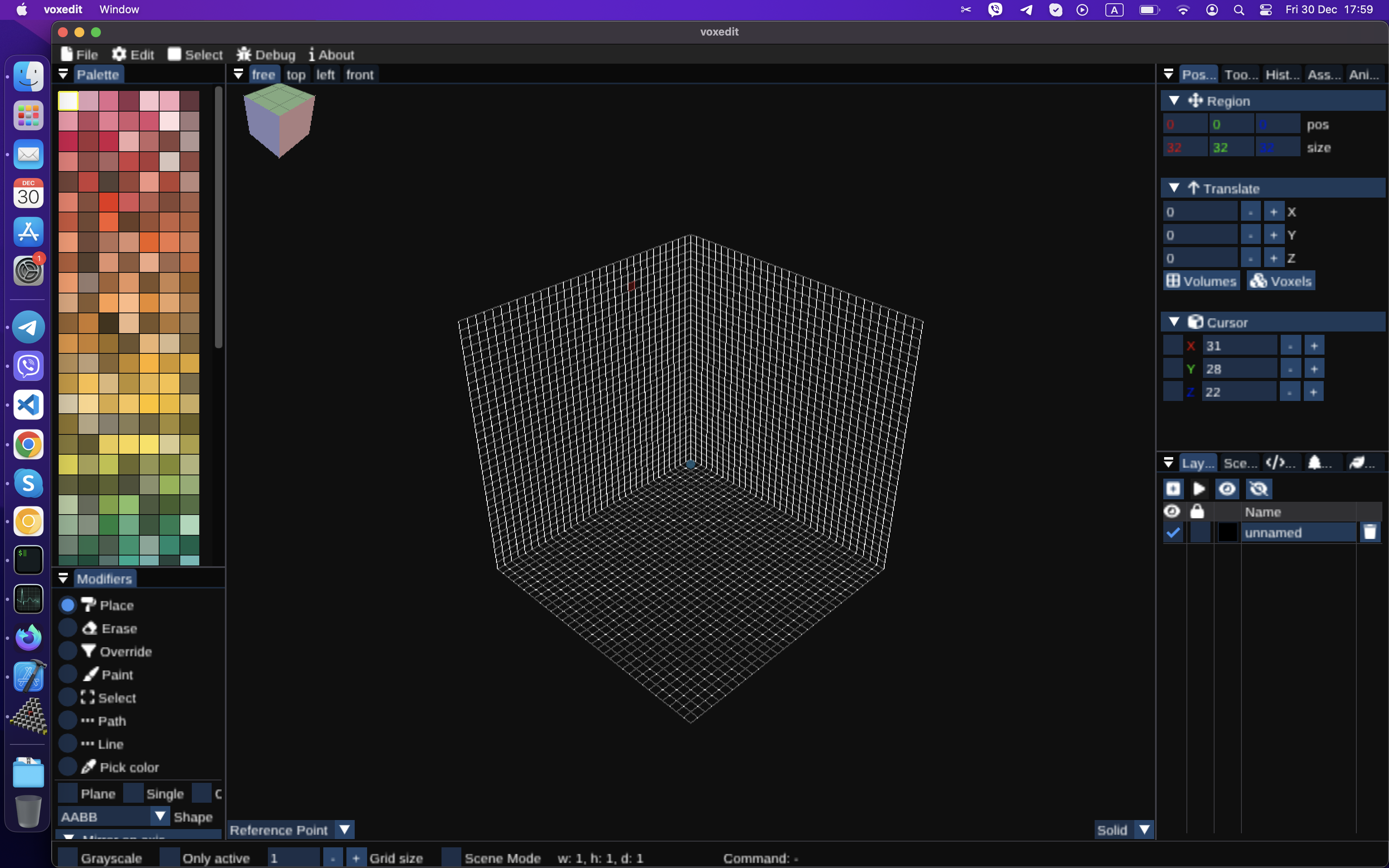Collapse the Modifiers section

(64, 578)
